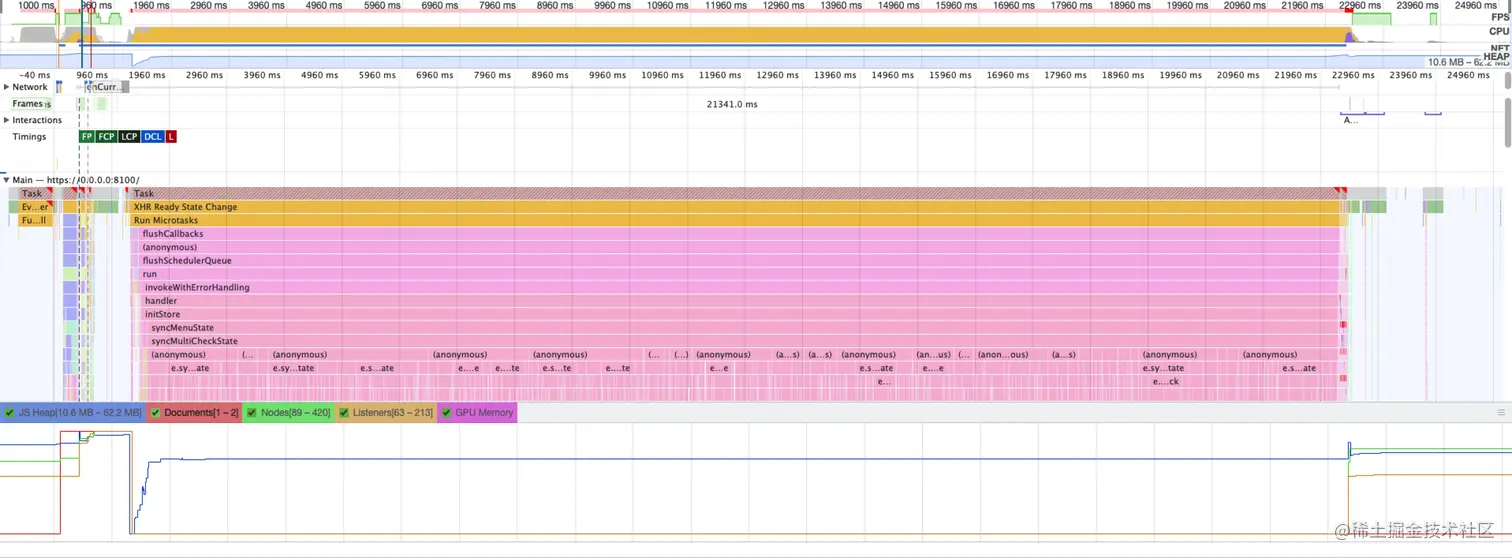This screenshot has height=558, width=1512.
Task: Select the FCP timing marker
Action: (106, 137)
